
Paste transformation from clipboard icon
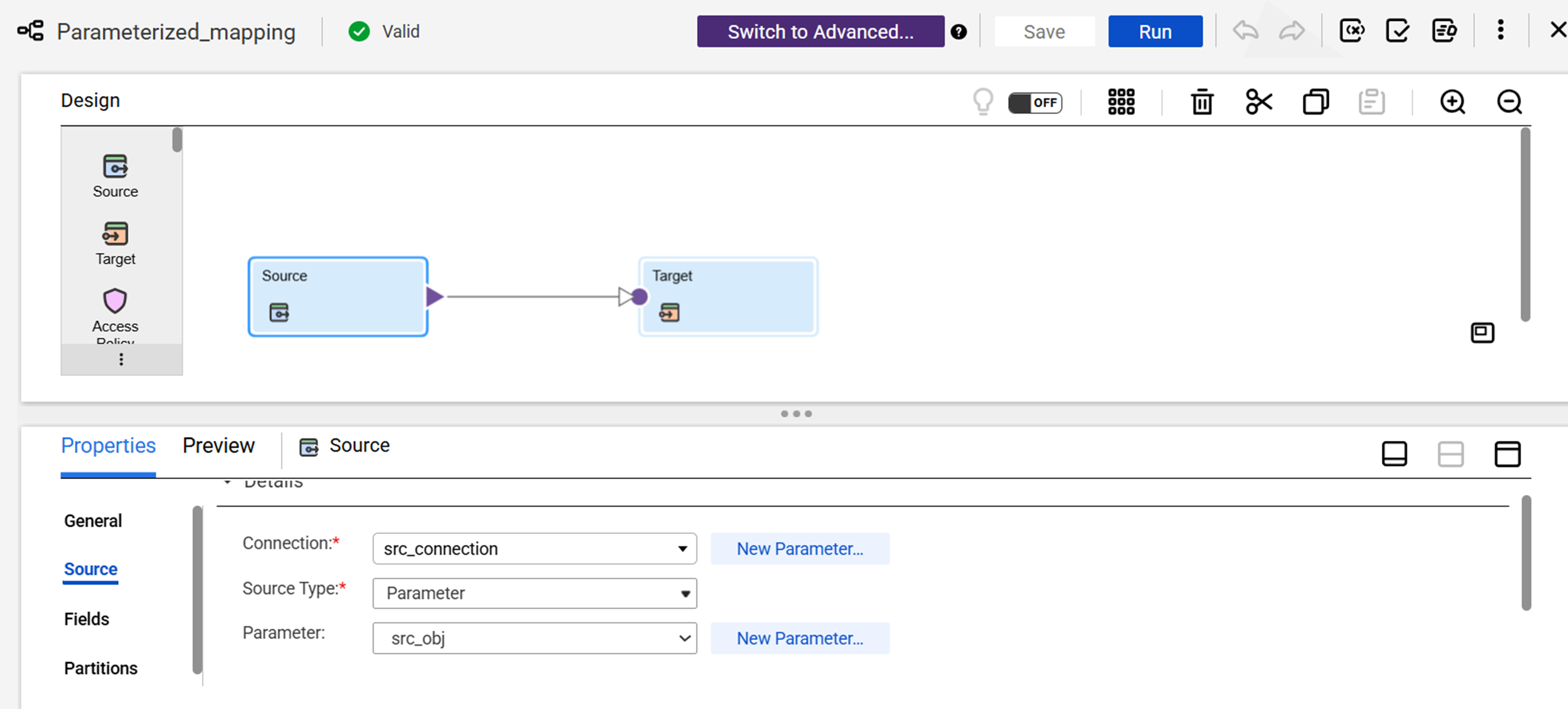(1372, 102)
